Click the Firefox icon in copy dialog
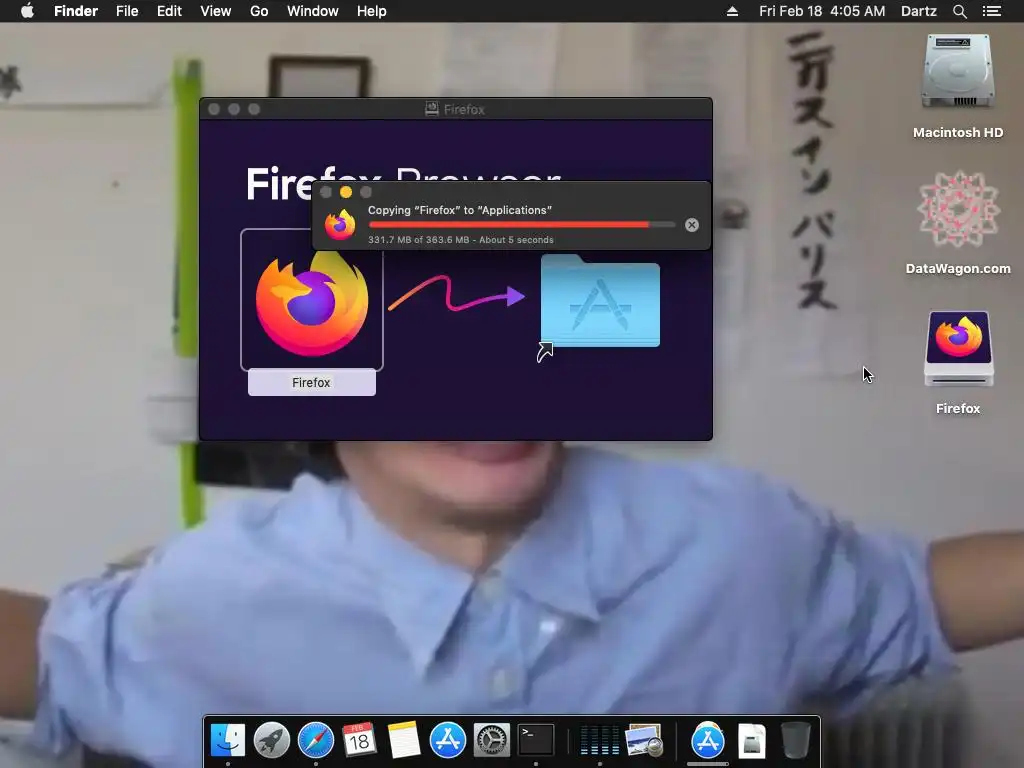Viewport: 1024px width, 768px height. tap(340, 225)
